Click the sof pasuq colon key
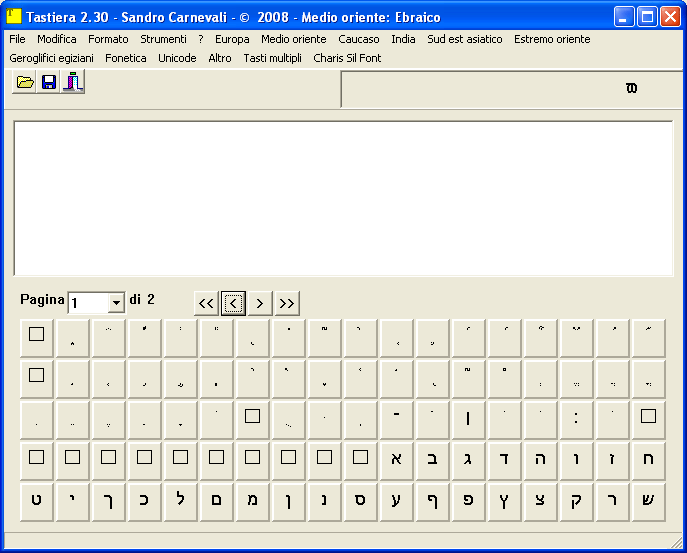The height and width of the screenshot is (553, 687). pyautogui.click(x=576, y=418)
